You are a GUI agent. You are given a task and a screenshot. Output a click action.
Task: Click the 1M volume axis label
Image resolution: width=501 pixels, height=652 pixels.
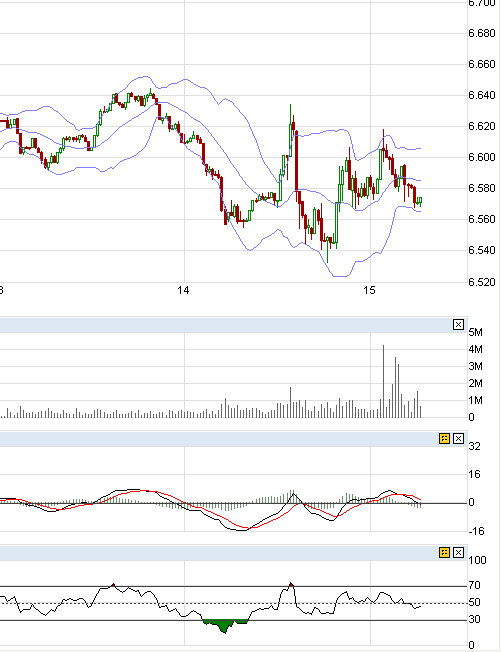point(476,400)
